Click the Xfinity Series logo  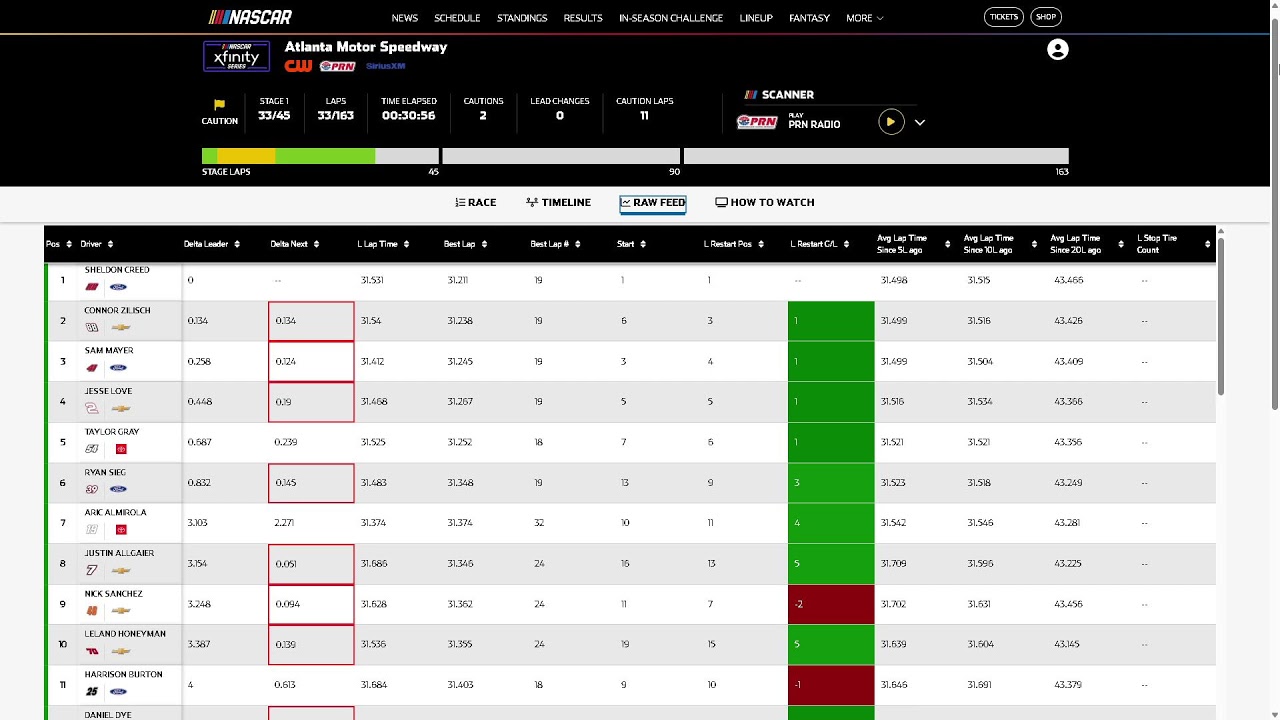[x=236, y=56]
